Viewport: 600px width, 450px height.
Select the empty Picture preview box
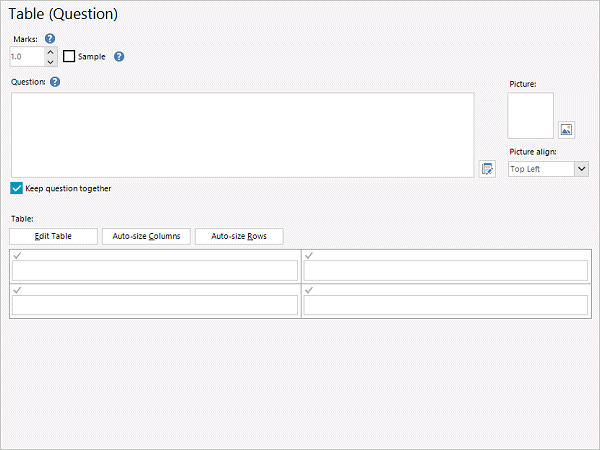[x=530, y=116]
